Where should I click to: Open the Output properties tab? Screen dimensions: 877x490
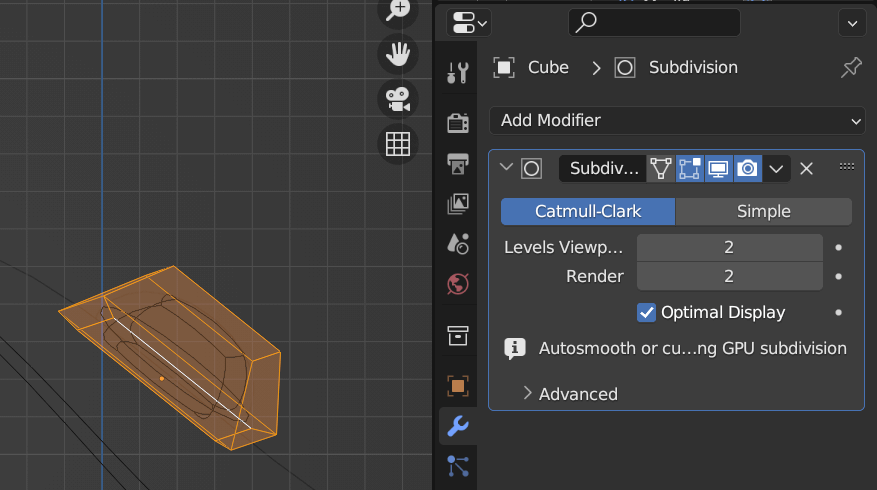click(458, 163)
